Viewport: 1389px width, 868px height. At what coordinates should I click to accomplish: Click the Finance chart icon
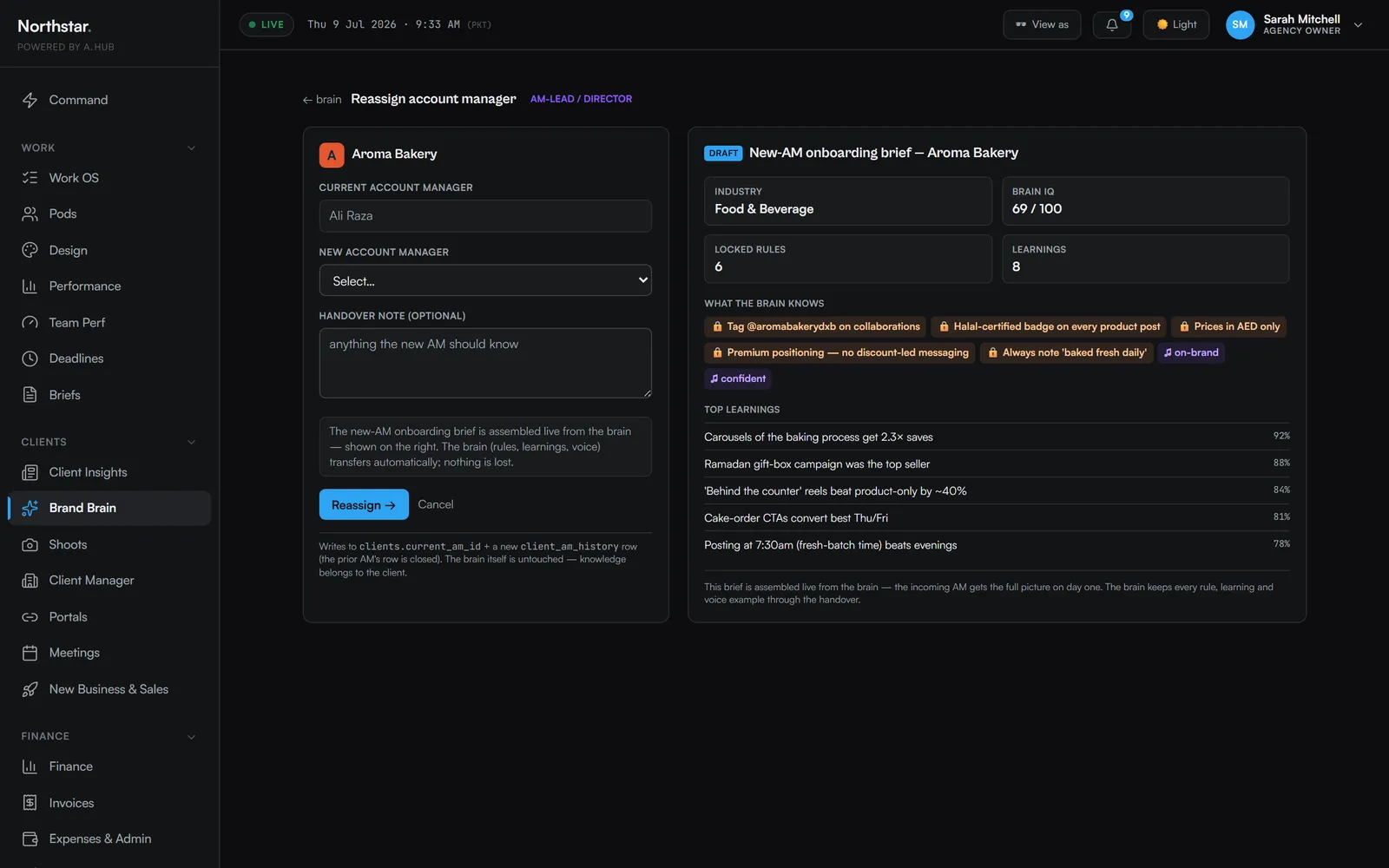[x=30, y=766]
